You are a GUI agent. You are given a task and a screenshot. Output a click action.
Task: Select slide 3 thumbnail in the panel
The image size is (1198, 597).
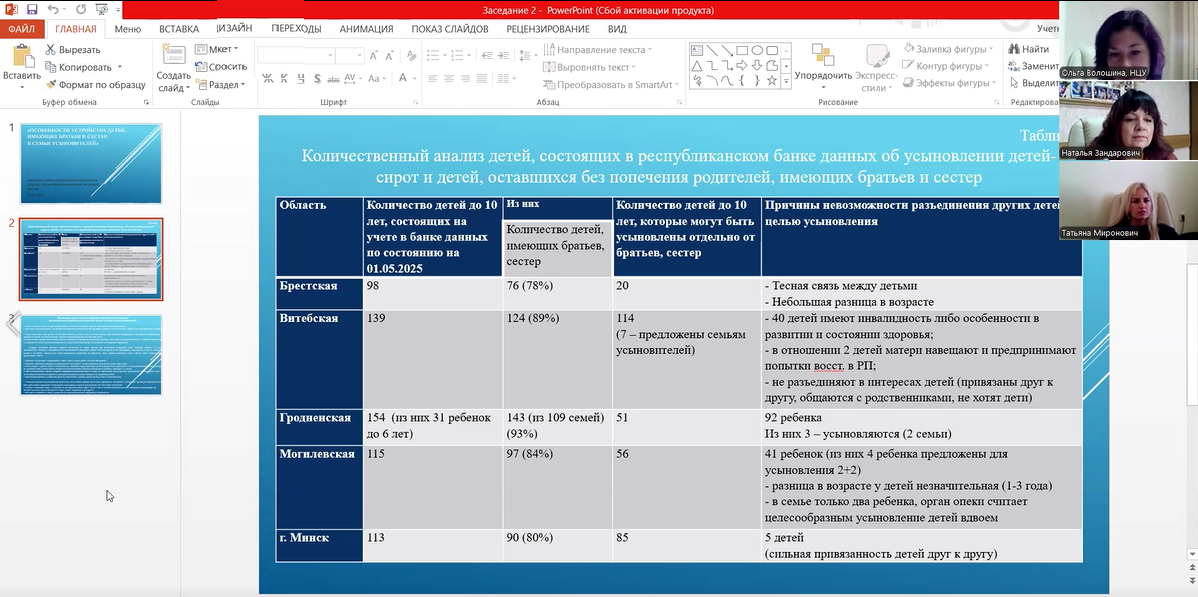[91, 355]
